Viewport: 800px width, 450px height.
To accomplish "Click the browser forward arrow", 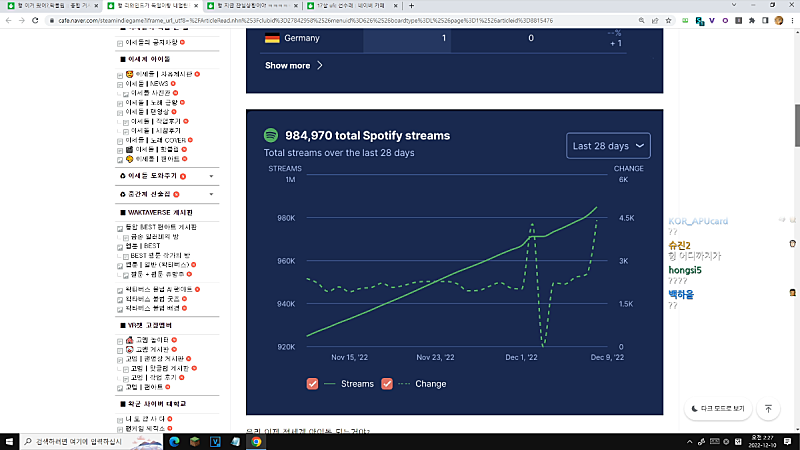I will coord(21,20).
